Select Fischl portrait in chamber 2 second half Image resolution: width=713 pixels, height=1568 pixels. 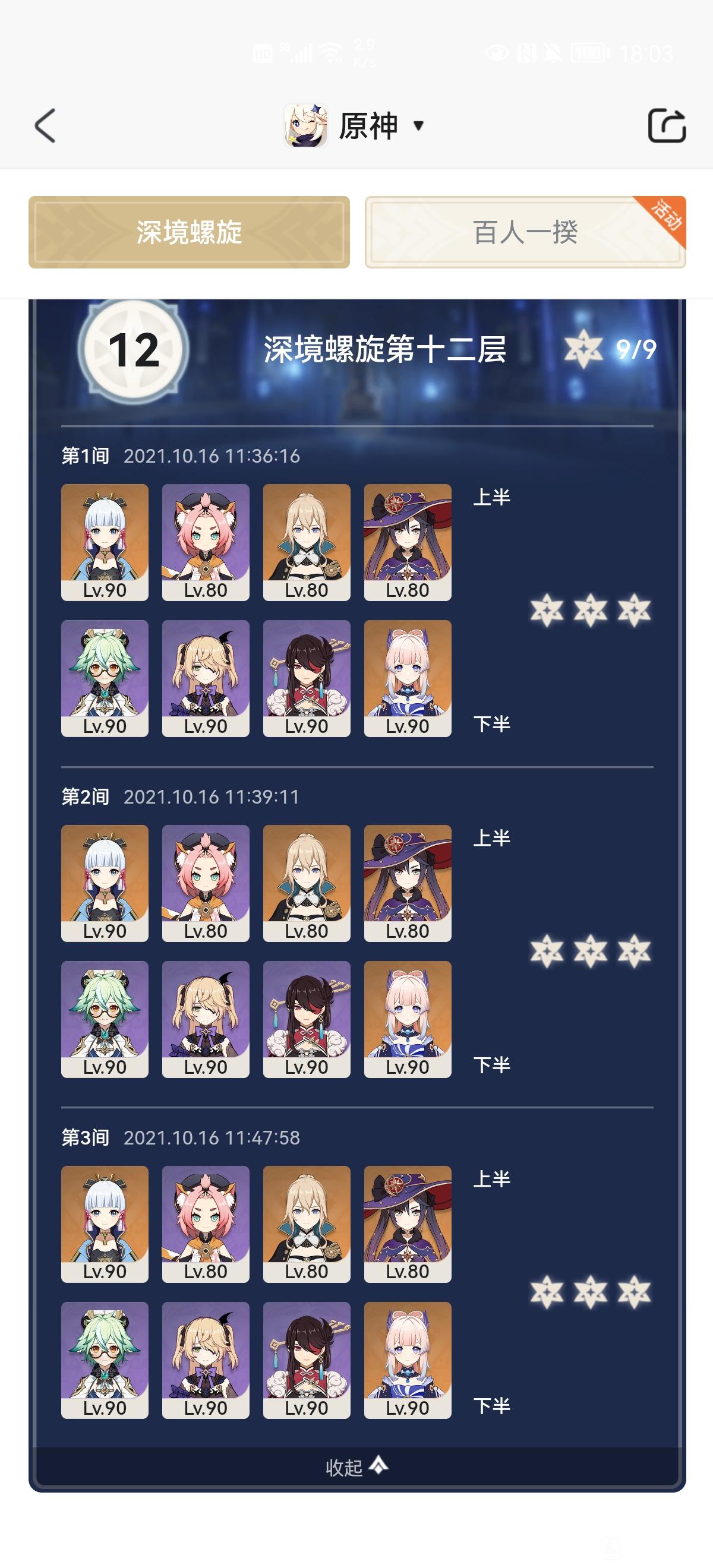pyautogui.click(x=206, y=1020)
